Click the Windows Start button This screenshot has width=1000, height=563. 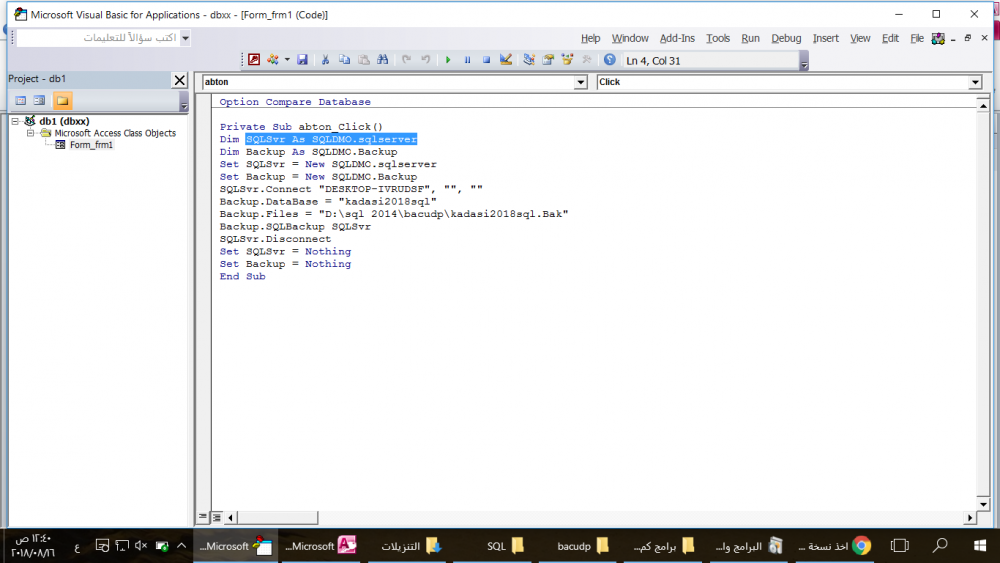click(980, 546)
